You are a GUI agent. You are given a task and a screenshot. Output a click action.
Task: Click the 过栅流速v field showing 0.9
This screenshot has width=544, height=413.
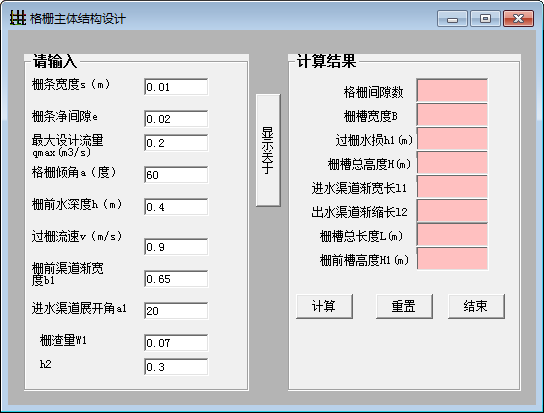click(176, 247)
